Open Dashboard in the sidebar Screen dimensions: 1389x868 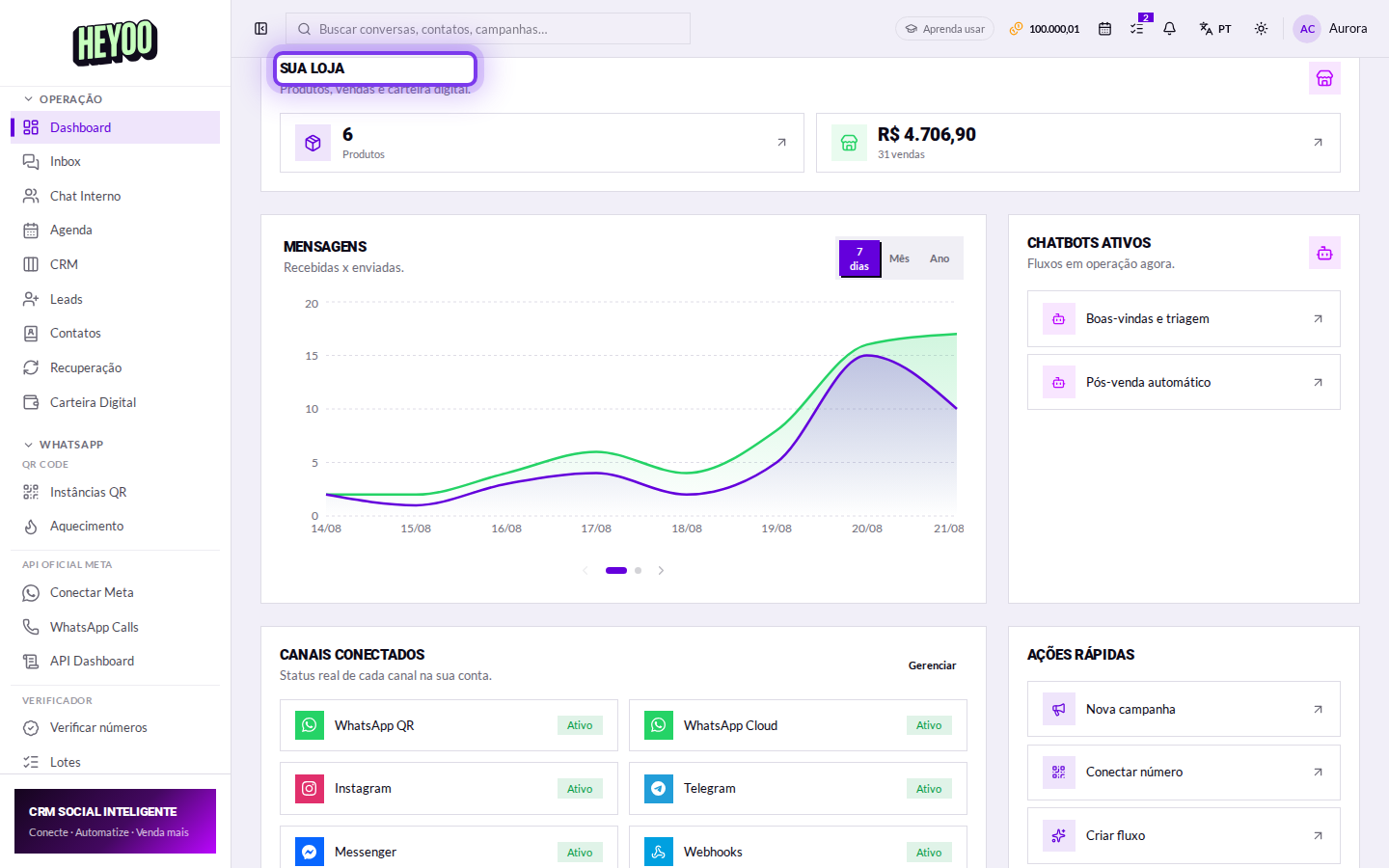116,127
